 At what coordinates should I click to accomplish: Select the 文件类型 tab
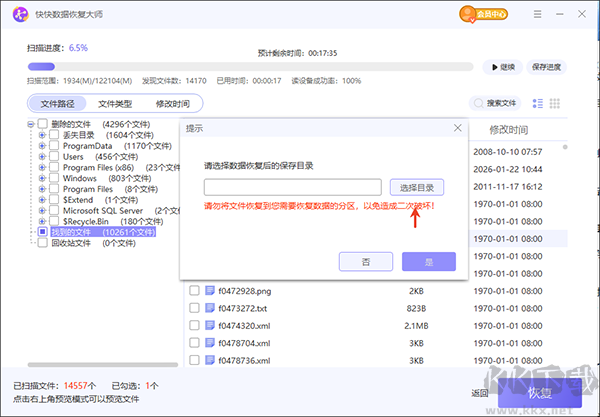tap(115, 104)
